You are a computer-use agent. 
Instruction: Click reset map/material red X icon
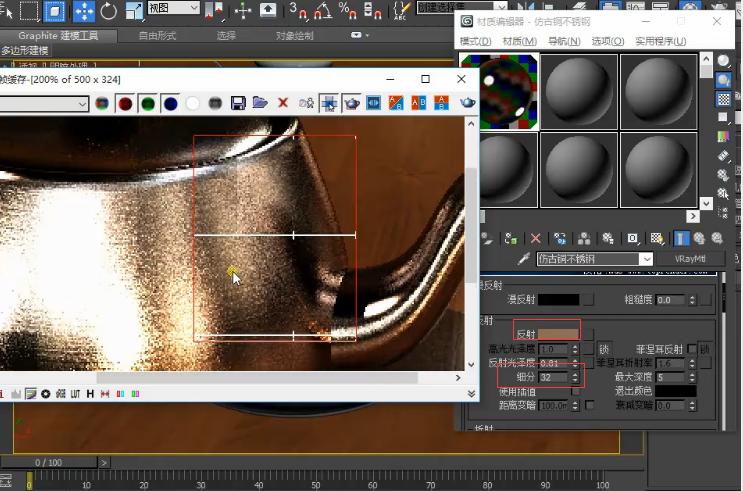coord(535,238)
